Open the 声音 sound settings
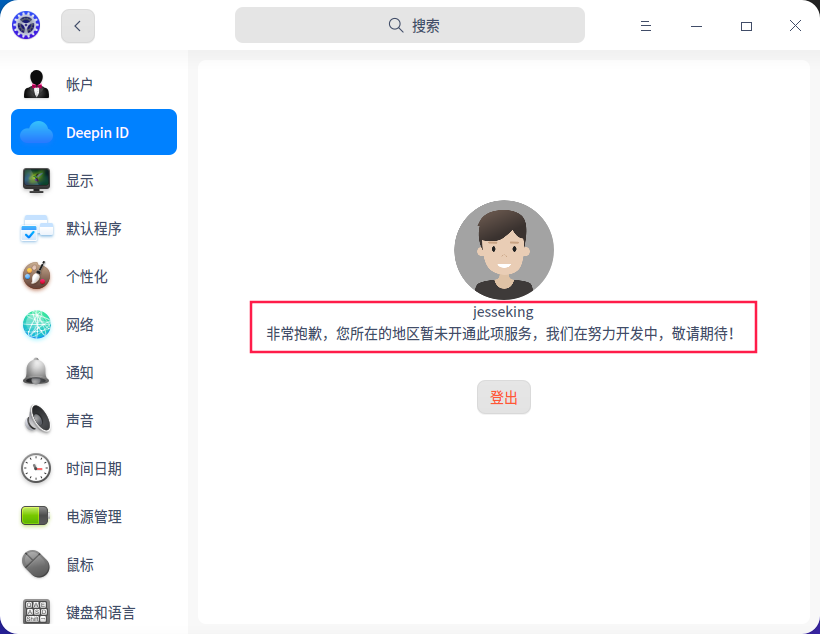Image resolution: width=820 pixels, height=634 pixels. (94, 420)
